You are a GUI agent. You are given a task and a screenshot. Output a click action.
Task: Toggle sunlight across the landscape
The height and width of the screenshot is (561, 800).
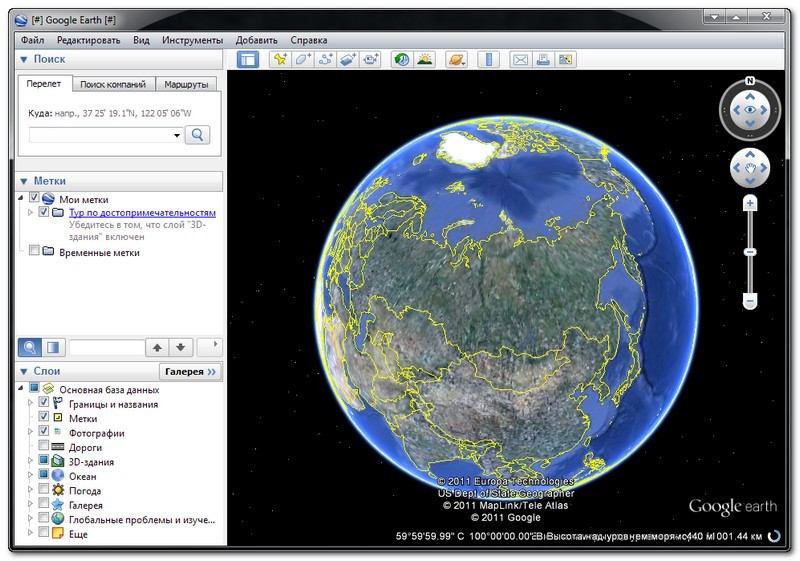424,60
